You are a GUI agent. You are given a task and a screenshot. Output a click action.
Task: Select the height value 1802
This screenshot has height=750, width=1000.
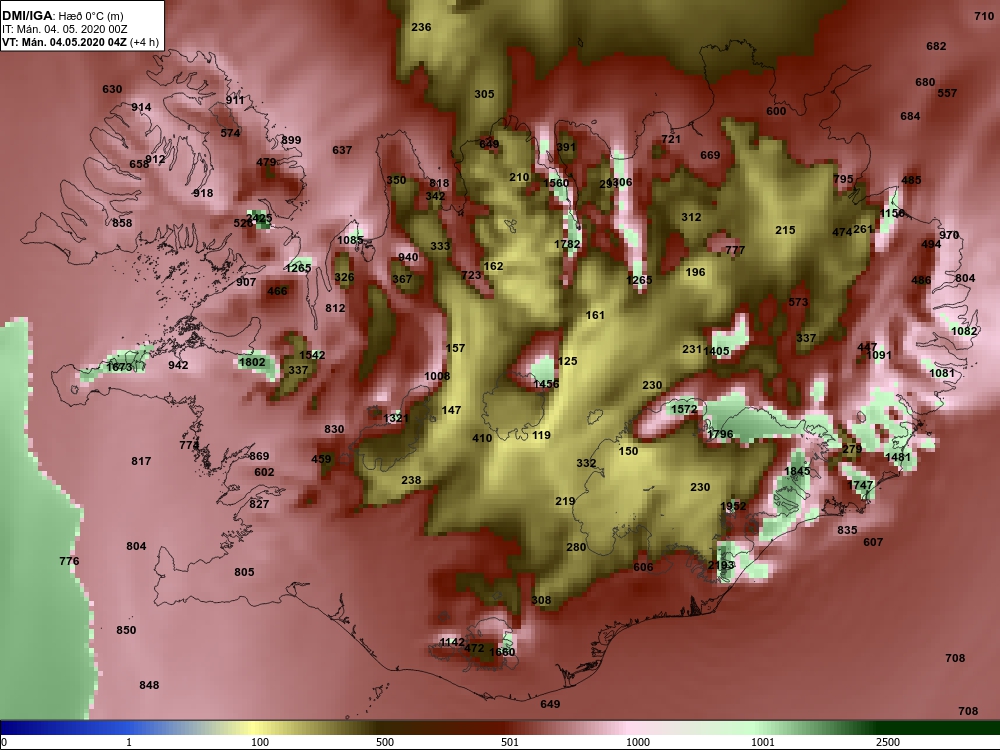click(x=252, y=362)
